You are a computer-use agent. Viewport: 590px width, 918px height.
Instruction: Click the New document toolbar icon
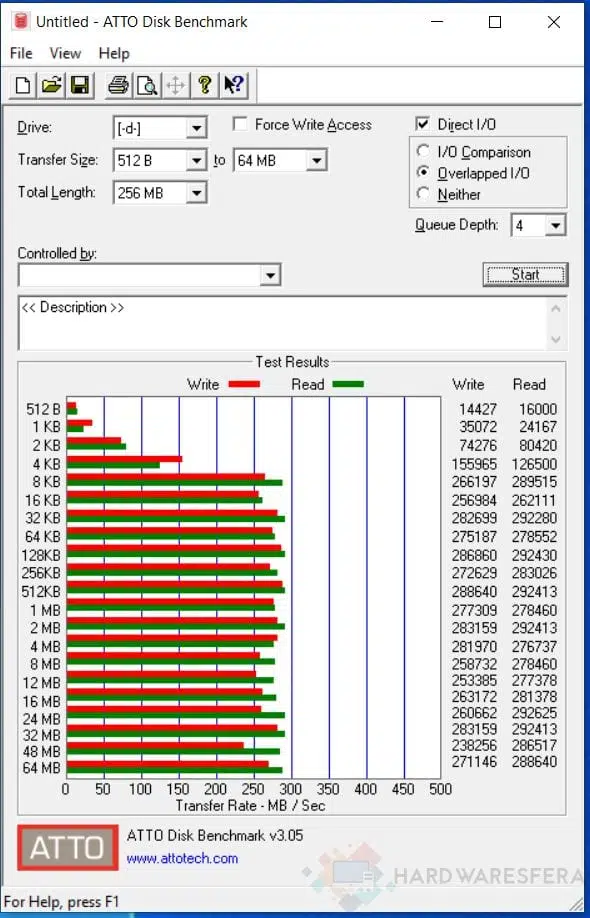point(23,85)
